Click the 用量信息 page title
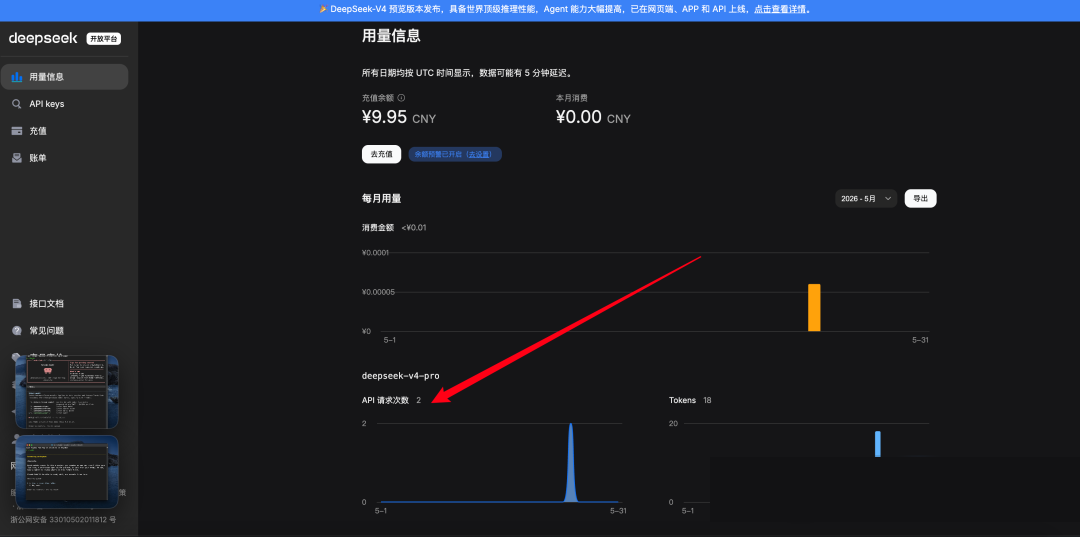 click(x=391, y=36)
